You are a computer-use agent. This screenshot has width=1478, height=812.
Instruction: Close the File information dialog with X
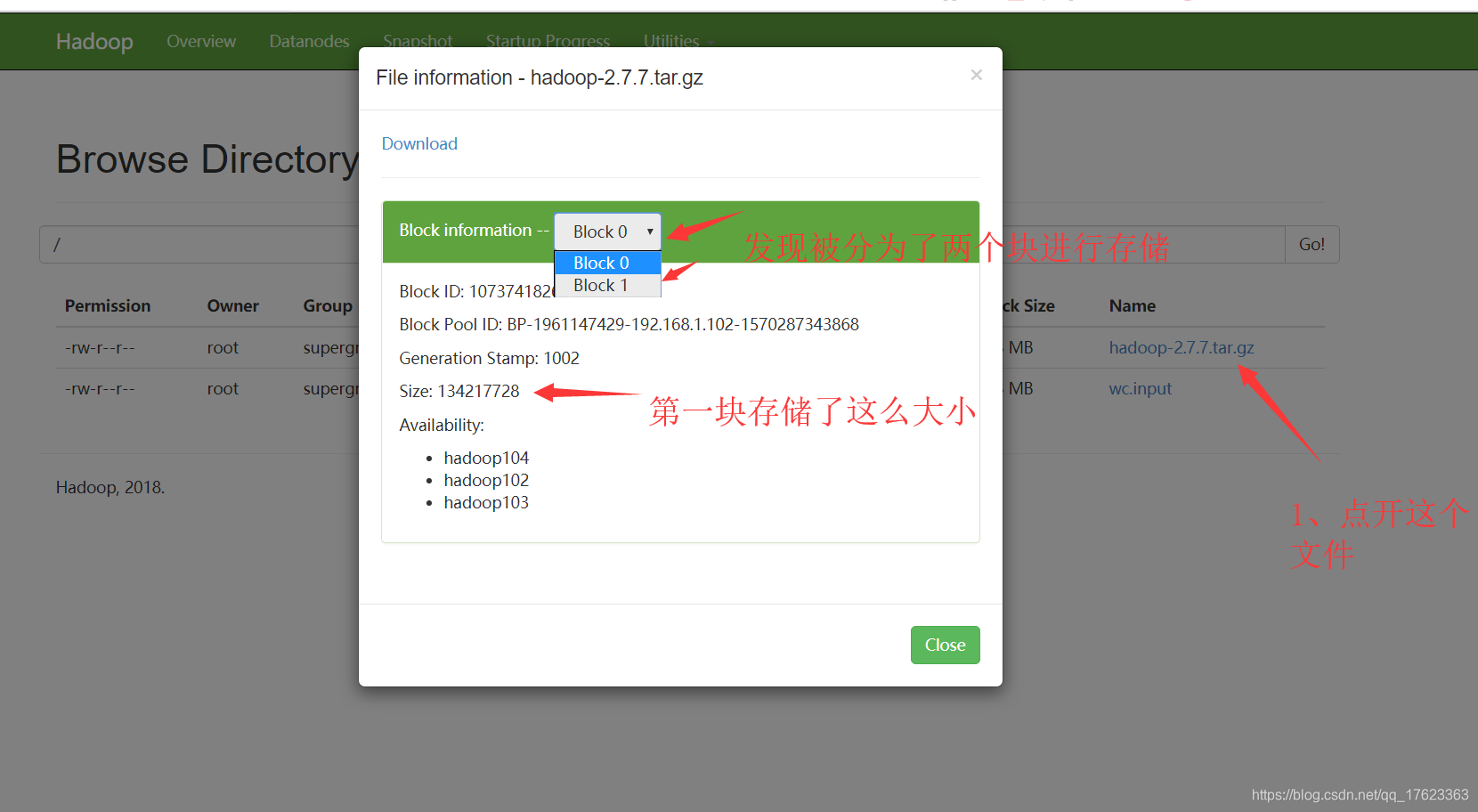[x=976, y=75]
